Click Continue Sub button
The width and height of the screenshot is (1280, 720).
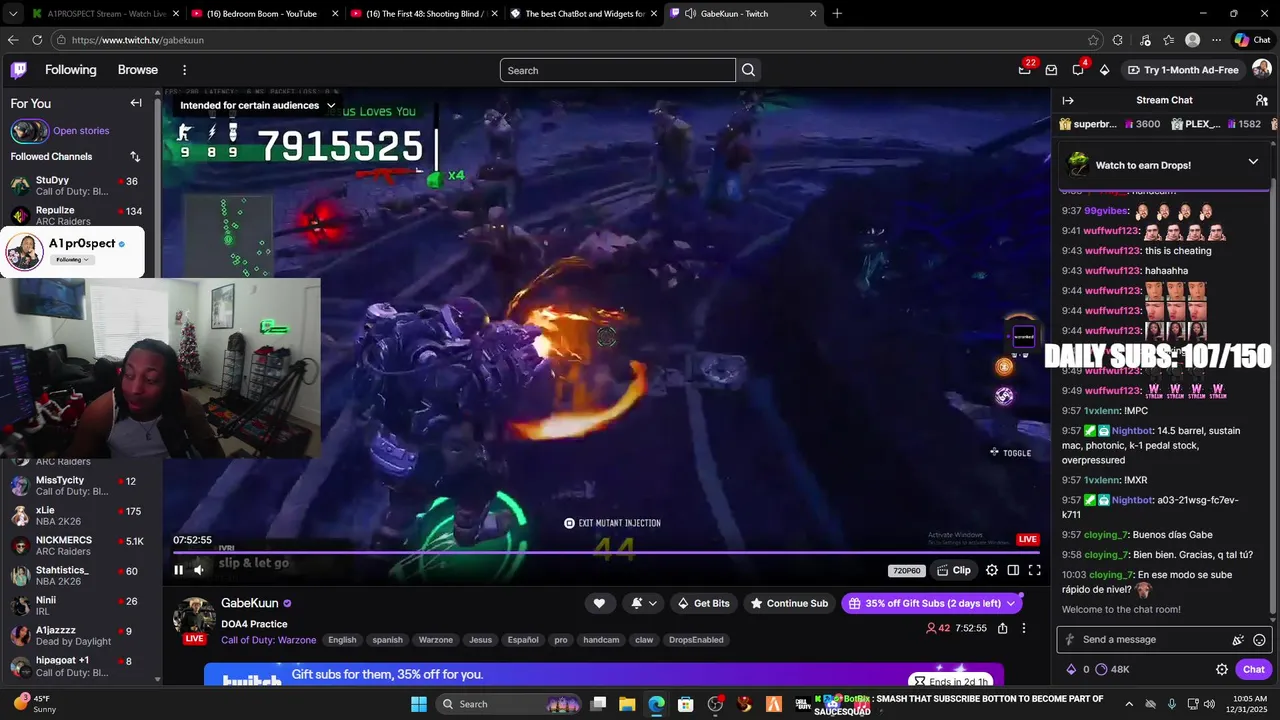point(789,603)
